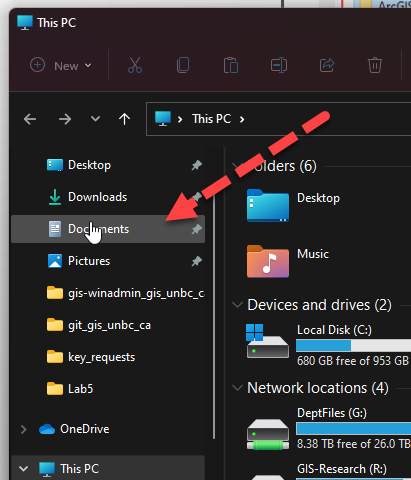This screenshot has width=411, height=480.
Task: Open the New dropdown menu
Action: [61, 65]
